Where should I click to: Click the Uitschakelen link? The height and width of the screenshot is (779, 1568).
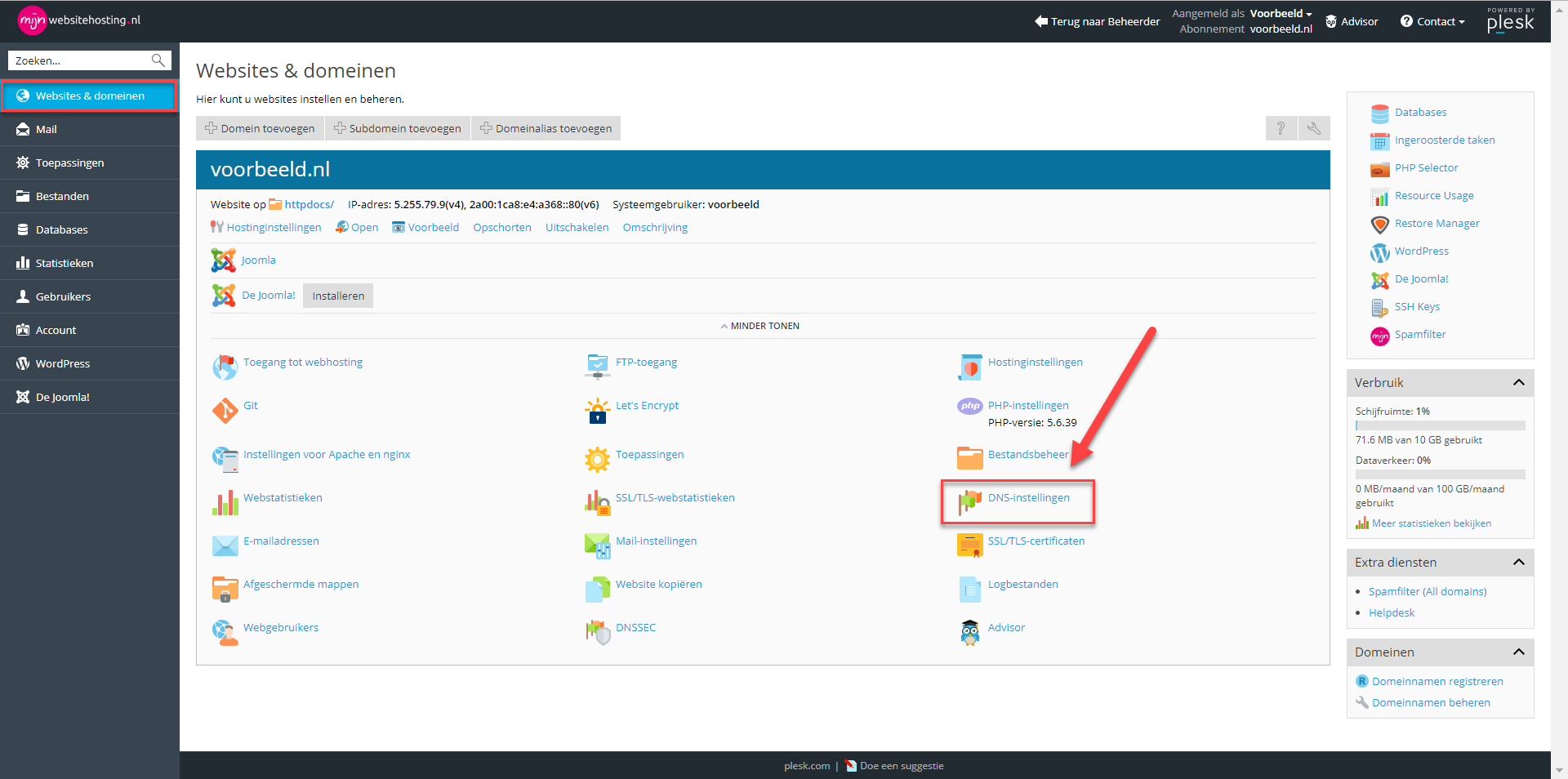(577, 227)
